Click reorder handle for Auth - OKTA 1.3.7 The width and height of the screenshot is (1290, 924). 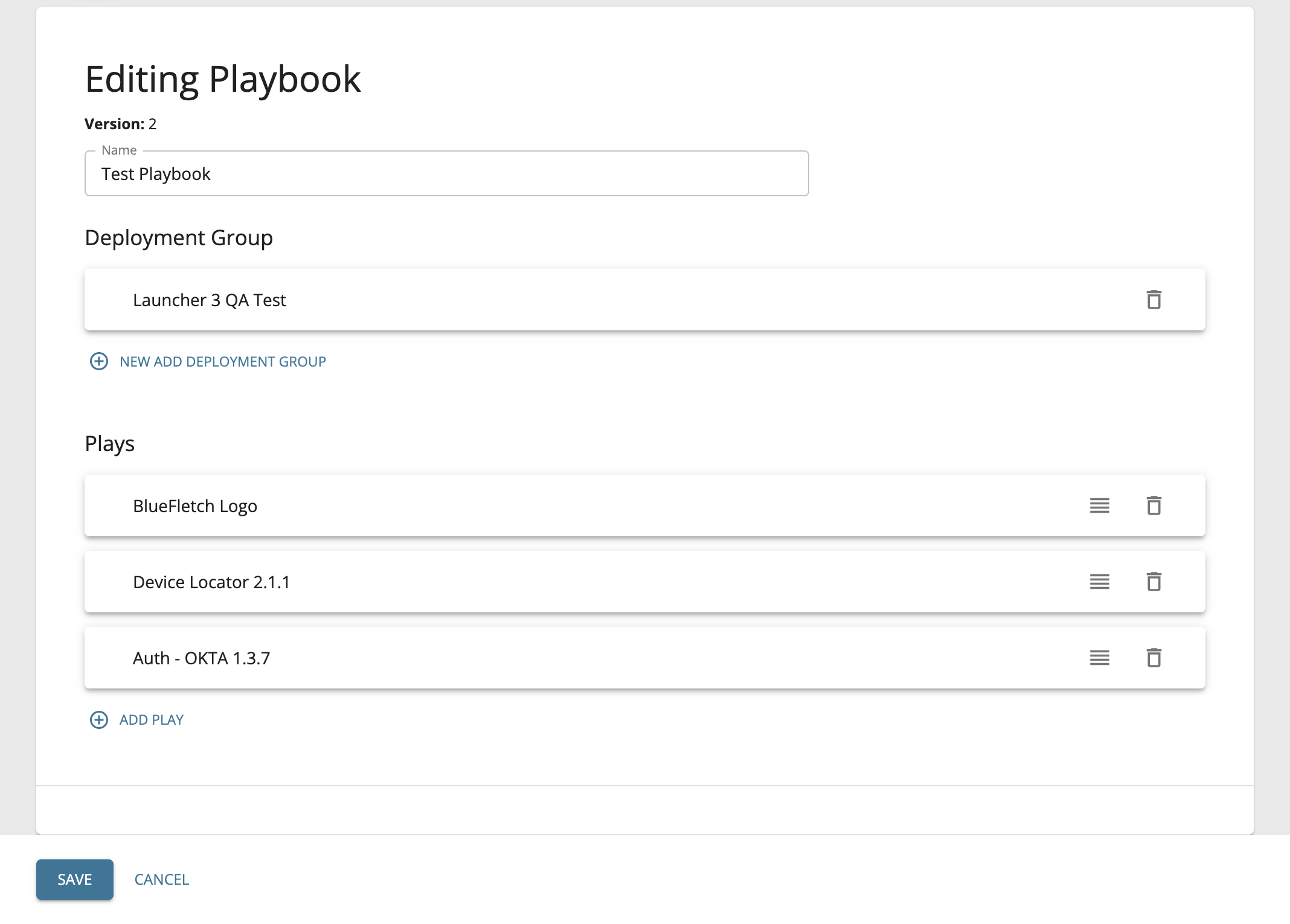click(1099, 658)
